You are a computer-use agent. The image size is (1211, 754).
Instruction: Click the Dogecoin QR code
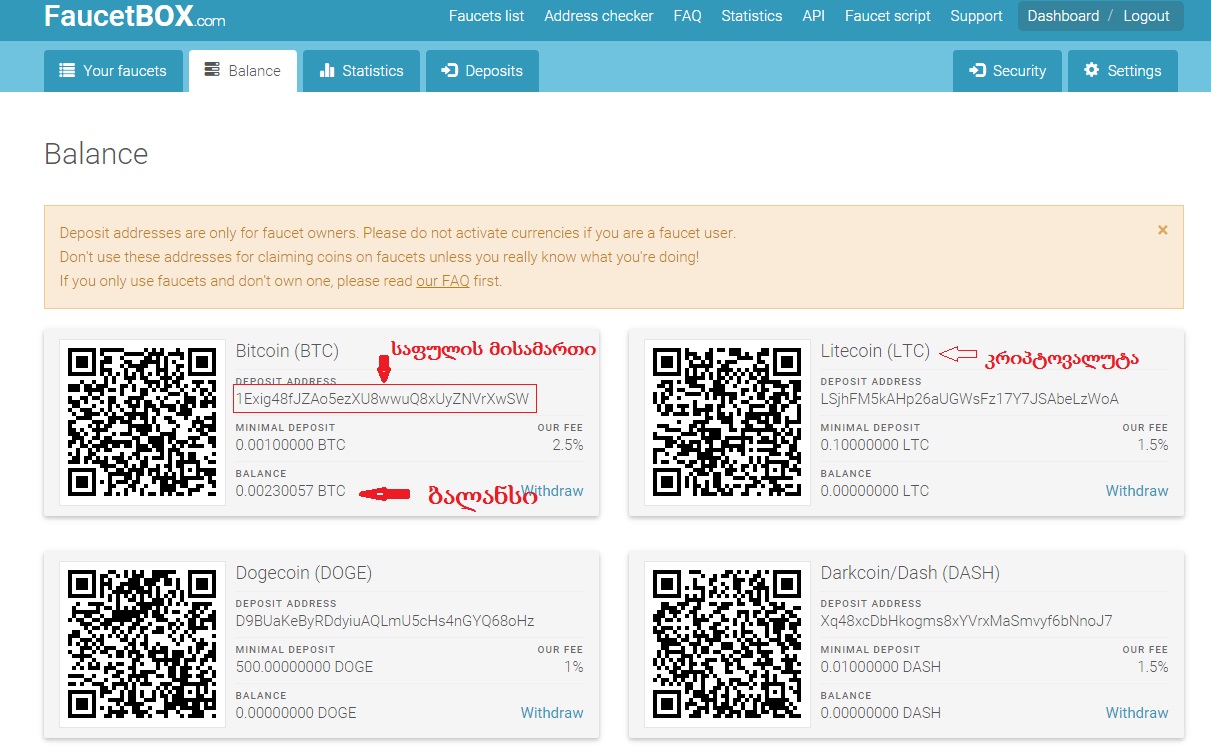pyautogui.click(x=143, y=644)
